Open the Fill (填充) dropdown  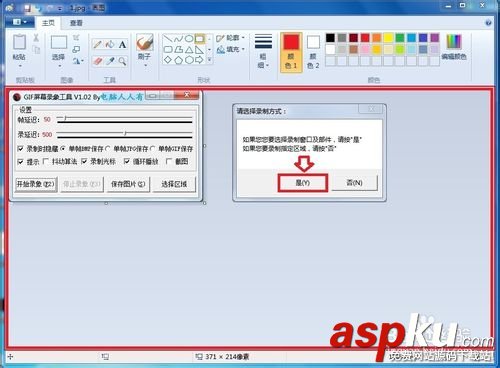coord(230,50)
